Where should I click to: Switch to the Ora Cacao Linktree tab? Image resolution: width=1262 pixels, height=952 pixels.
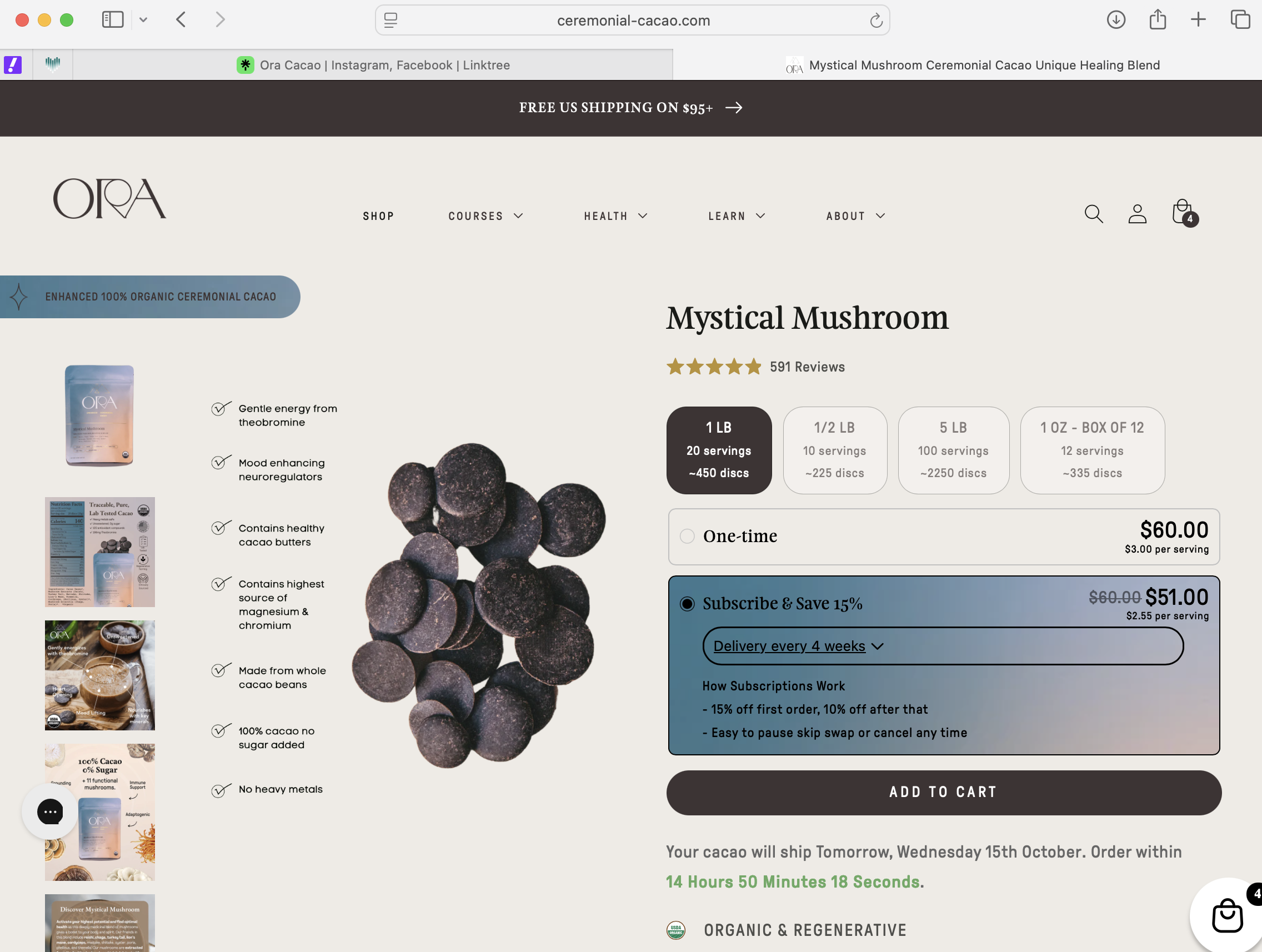tap(373, 65)
